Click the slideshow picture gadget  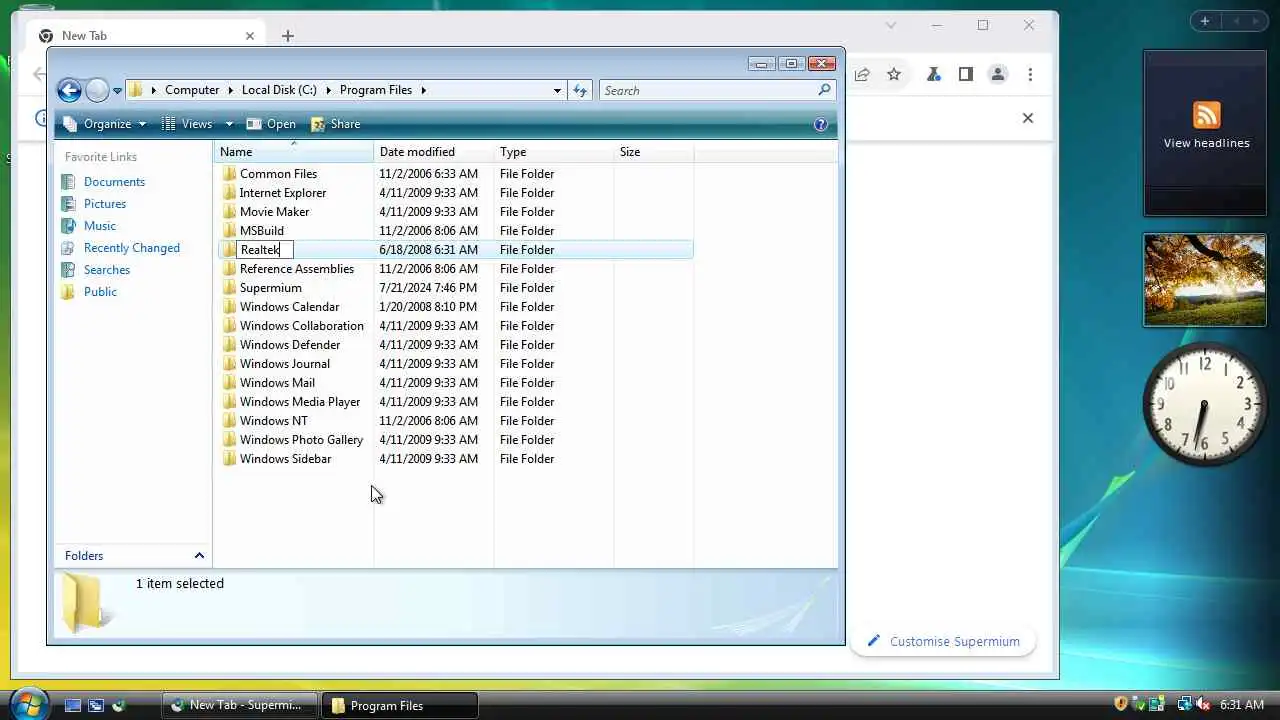pyautogui.click(x=1205, y=280)
